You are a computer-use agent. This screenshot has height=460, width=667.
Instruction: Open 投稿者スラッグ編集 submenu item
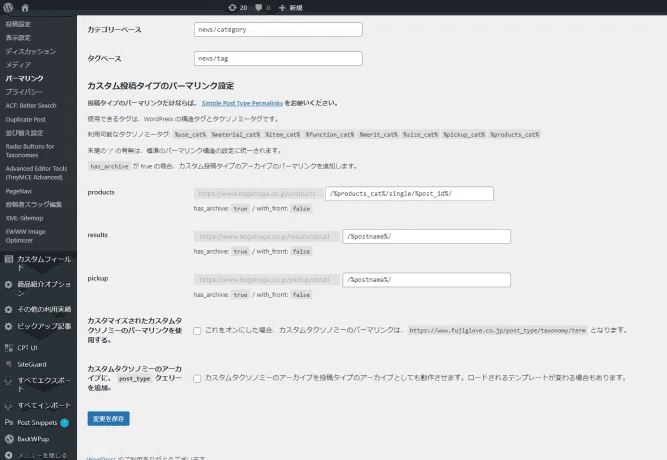34,204
